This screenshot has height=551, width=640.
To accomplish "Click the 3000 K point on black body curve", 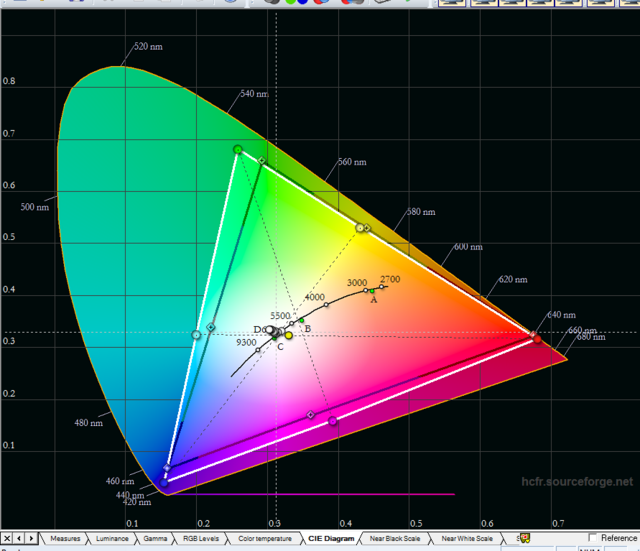I will click(366, 291).
